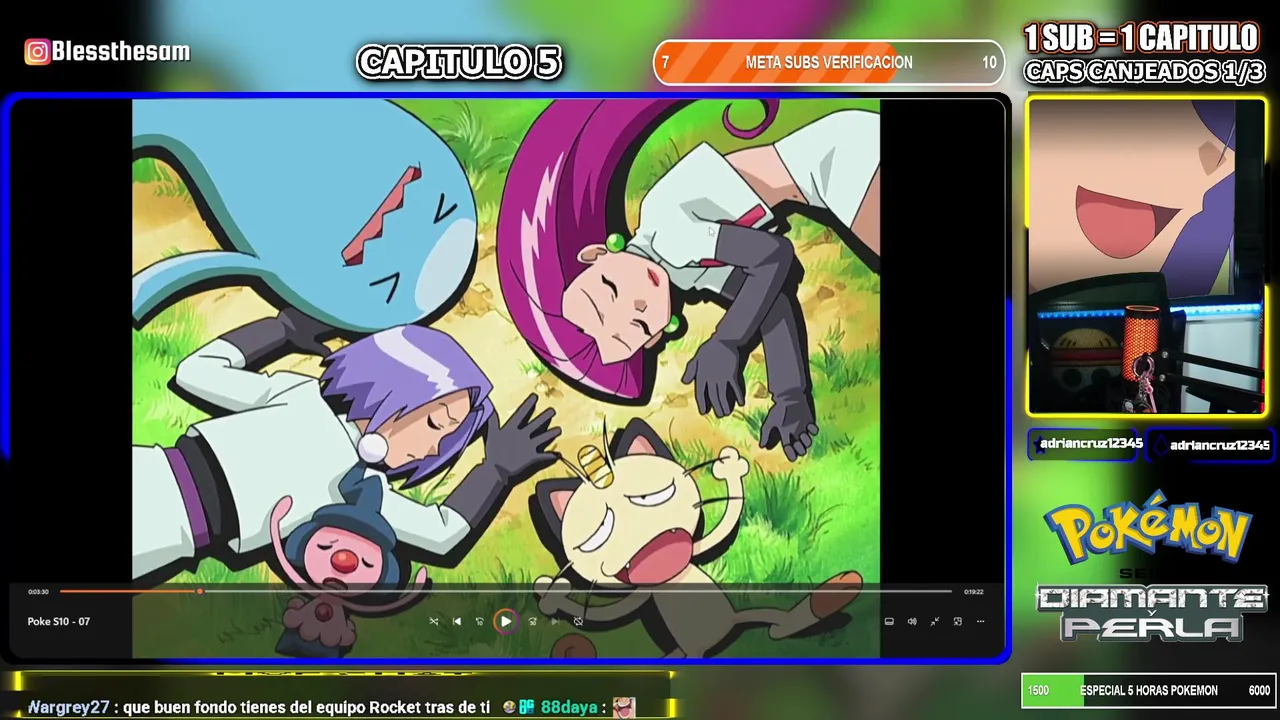
Task: Open the more options ellipsis menu
Action: coord(981,621)
